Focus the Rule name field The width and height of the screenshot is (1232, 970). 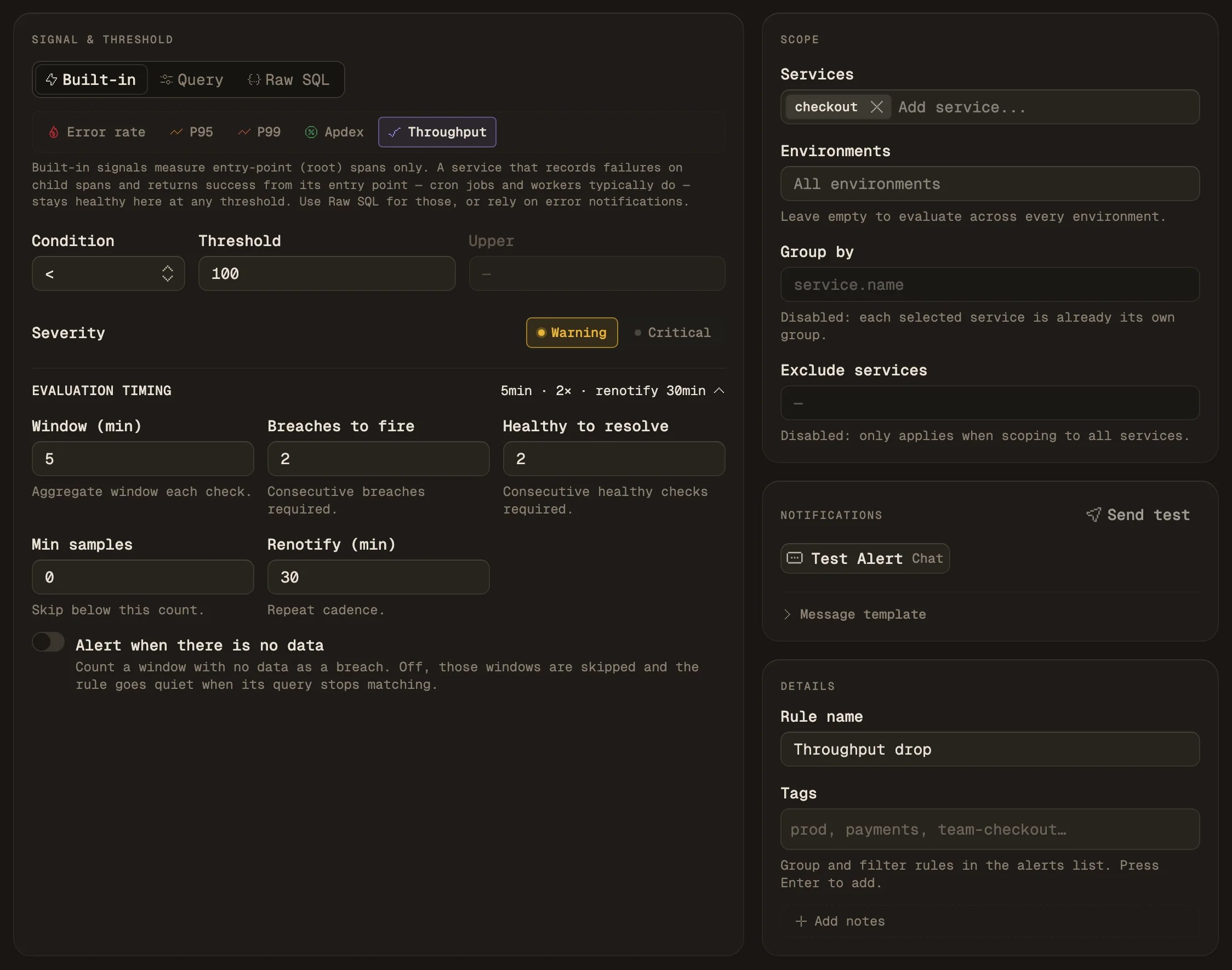(989, 749)
